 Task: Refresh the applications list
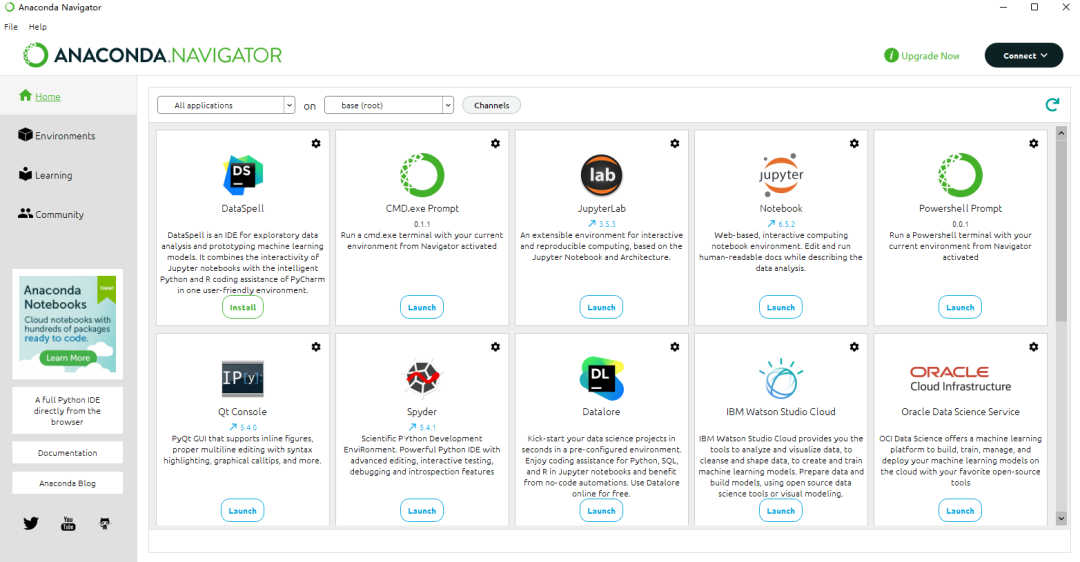click(1052, 105)
